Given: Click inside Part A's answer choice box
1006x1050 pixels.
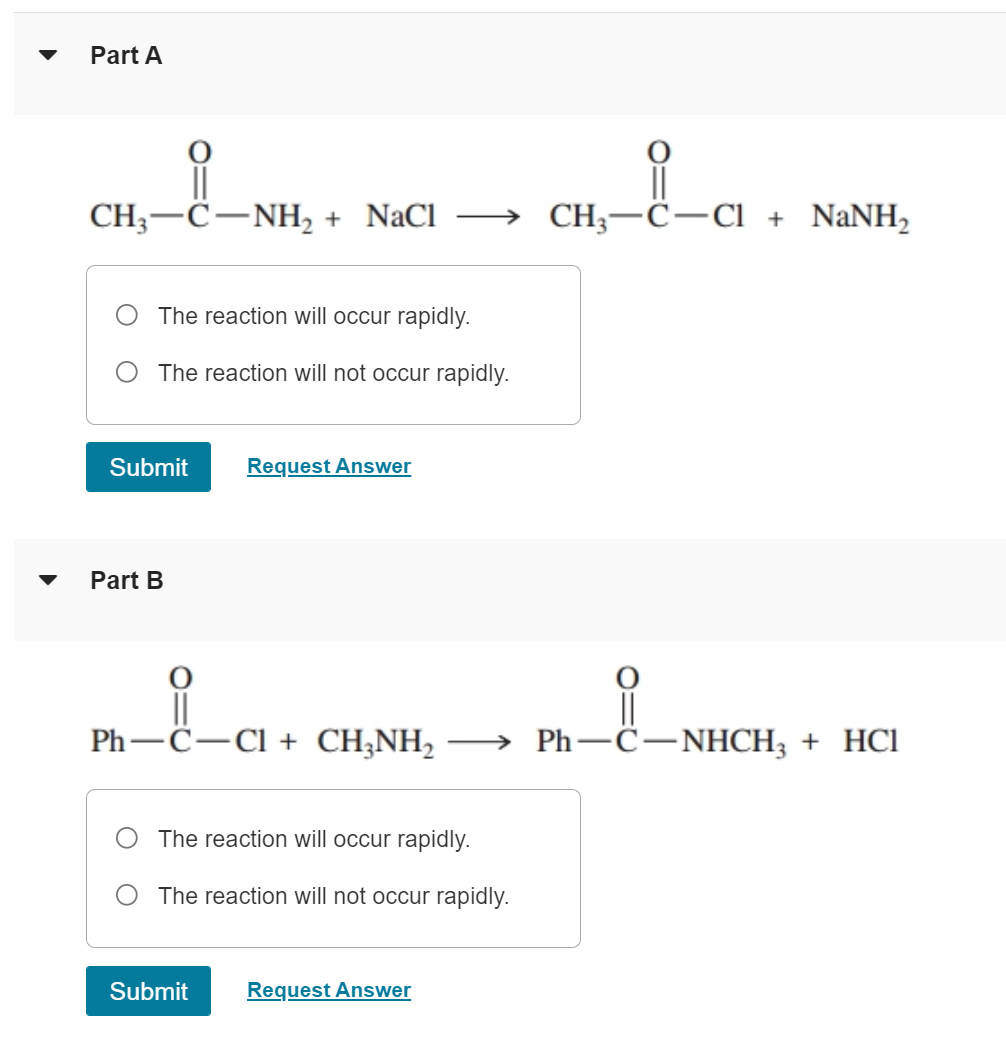Looking at the screenshot, I should pos(334,344).
